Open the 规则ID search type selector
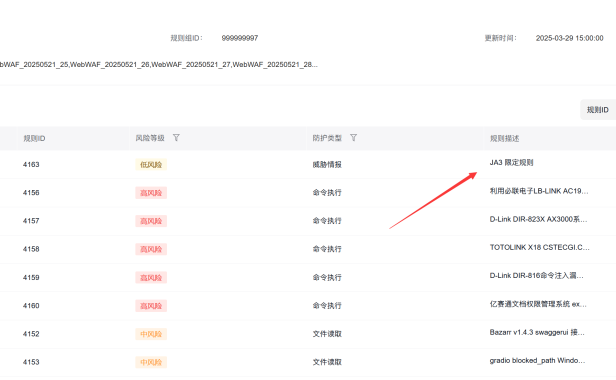The width and height of the screenshot is (616, 380). [x=598, y=110]
